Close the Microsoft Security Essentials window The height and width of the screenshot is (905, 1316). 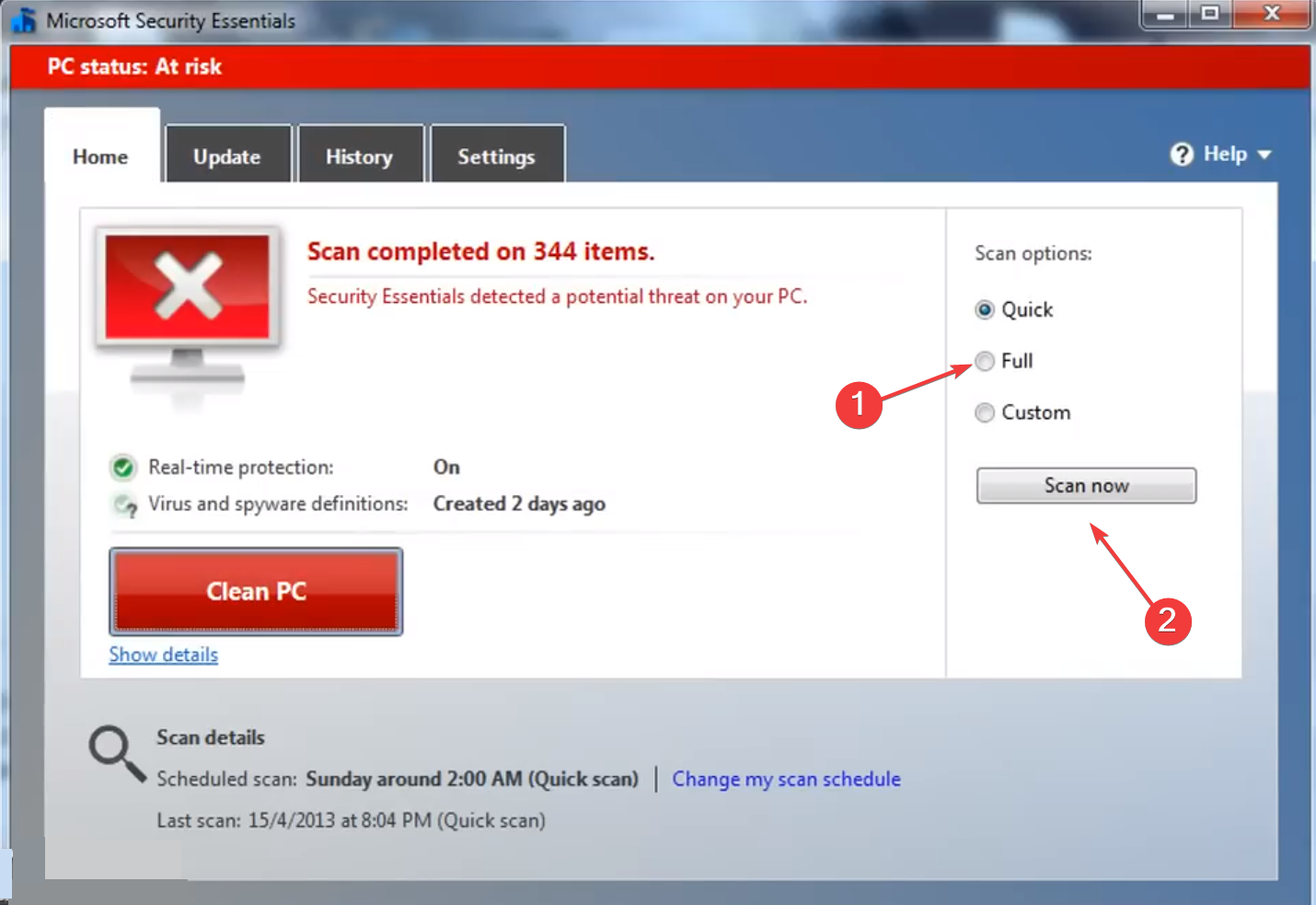point(1271,14)
